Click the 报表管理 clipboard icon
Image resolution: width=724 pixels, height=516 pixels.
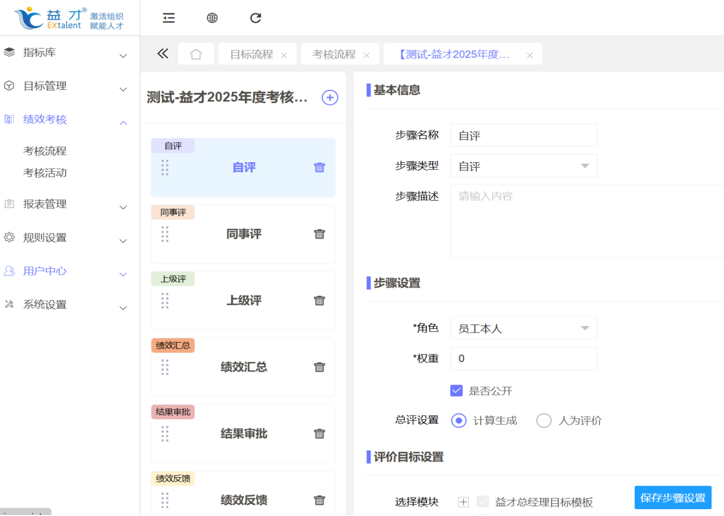coord(9,204)
